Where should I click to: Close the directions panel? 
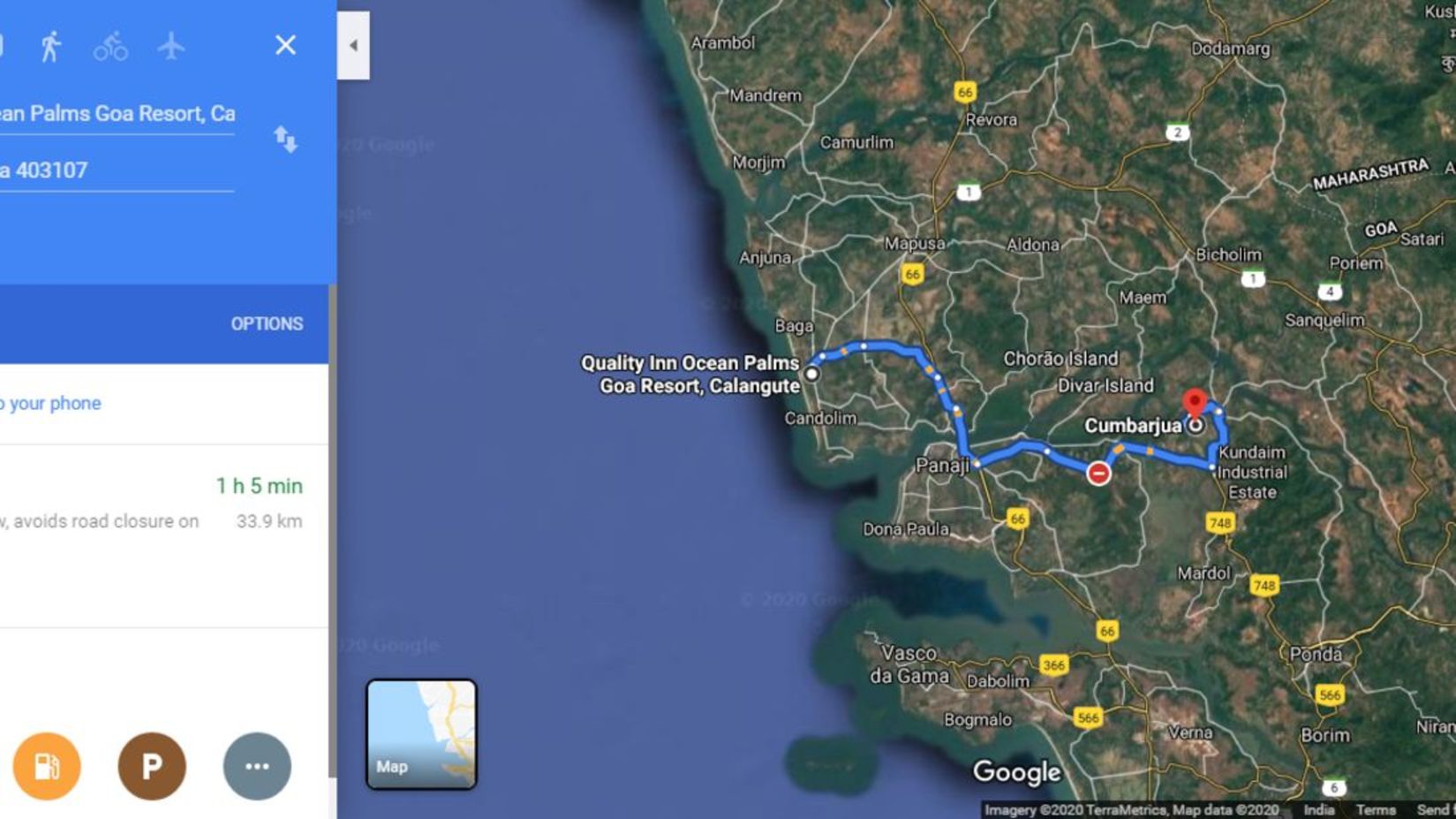tap(285, 45)
